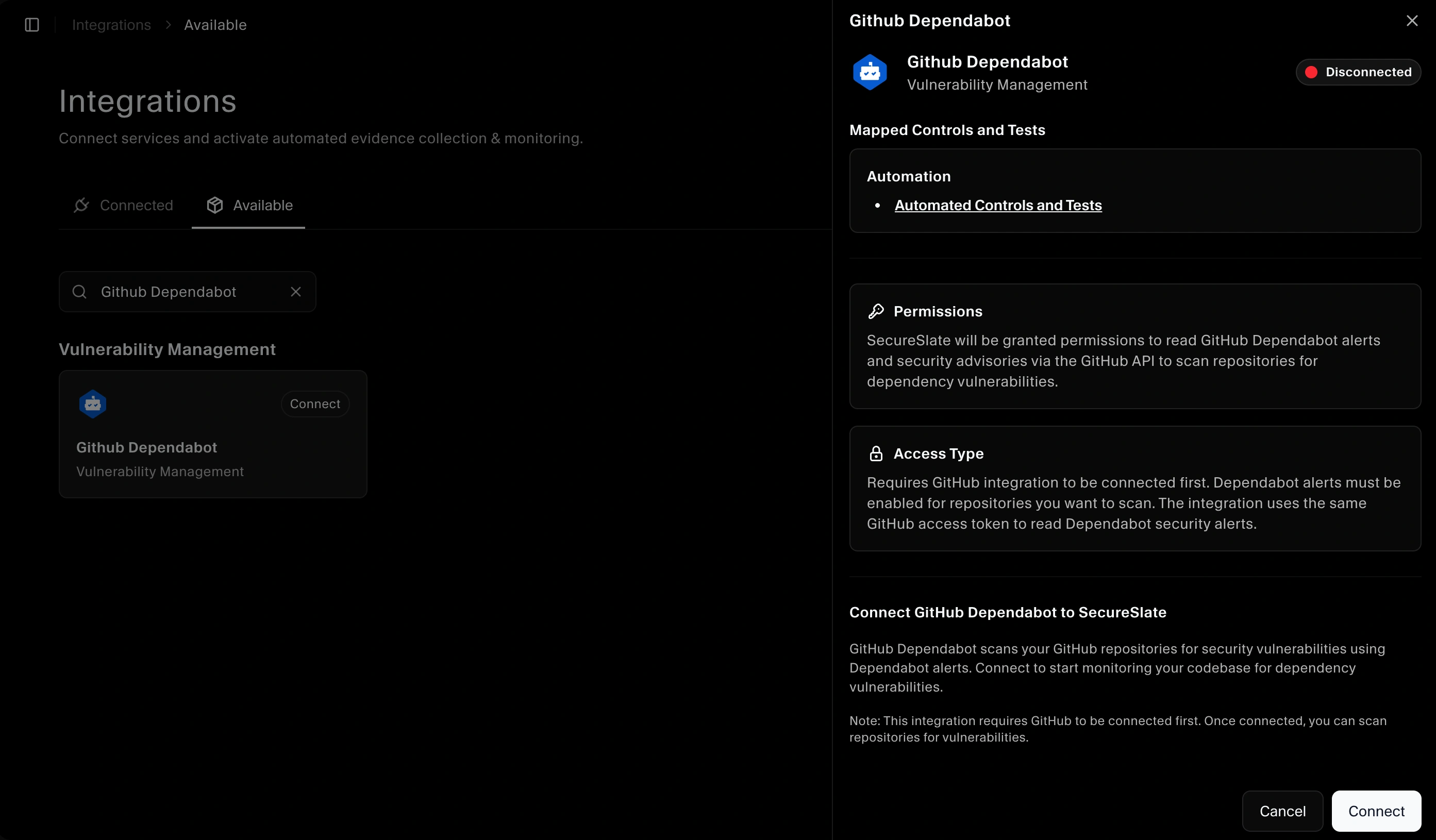
Task: Navigate to Integrations via breadcrumb
Action: [111, 25]
